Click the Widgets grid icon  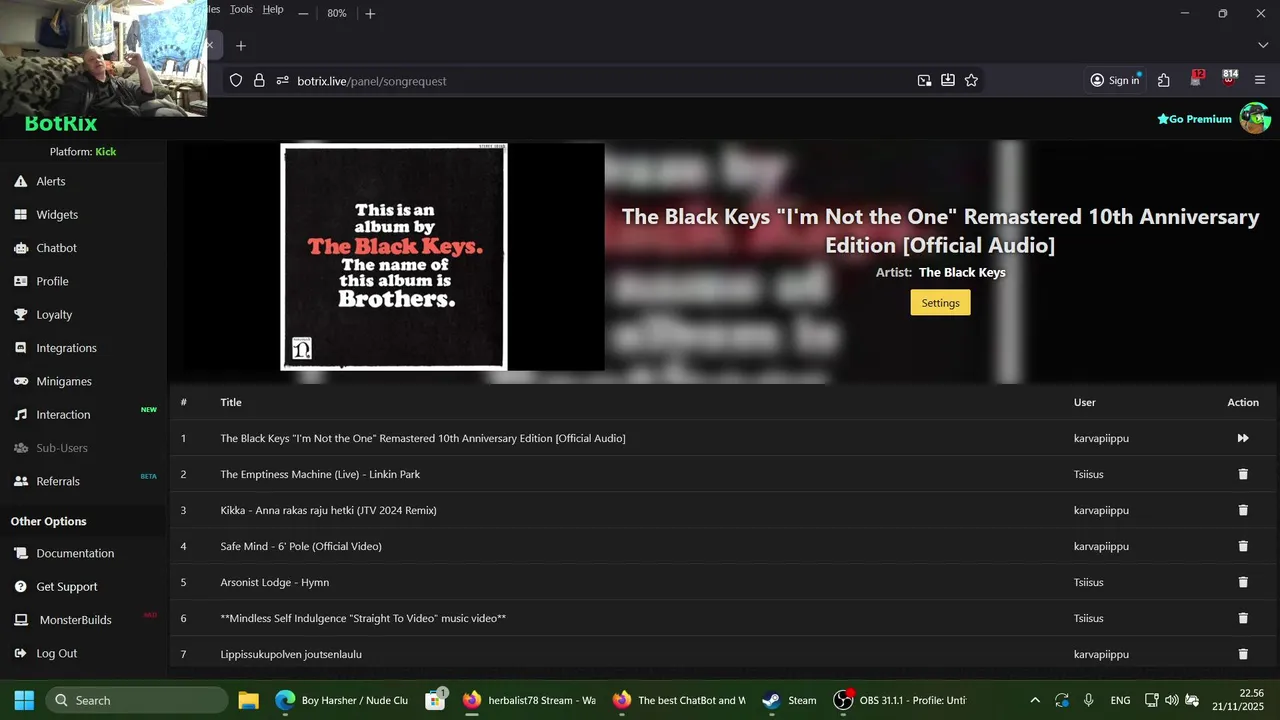(x=20, y=214)
